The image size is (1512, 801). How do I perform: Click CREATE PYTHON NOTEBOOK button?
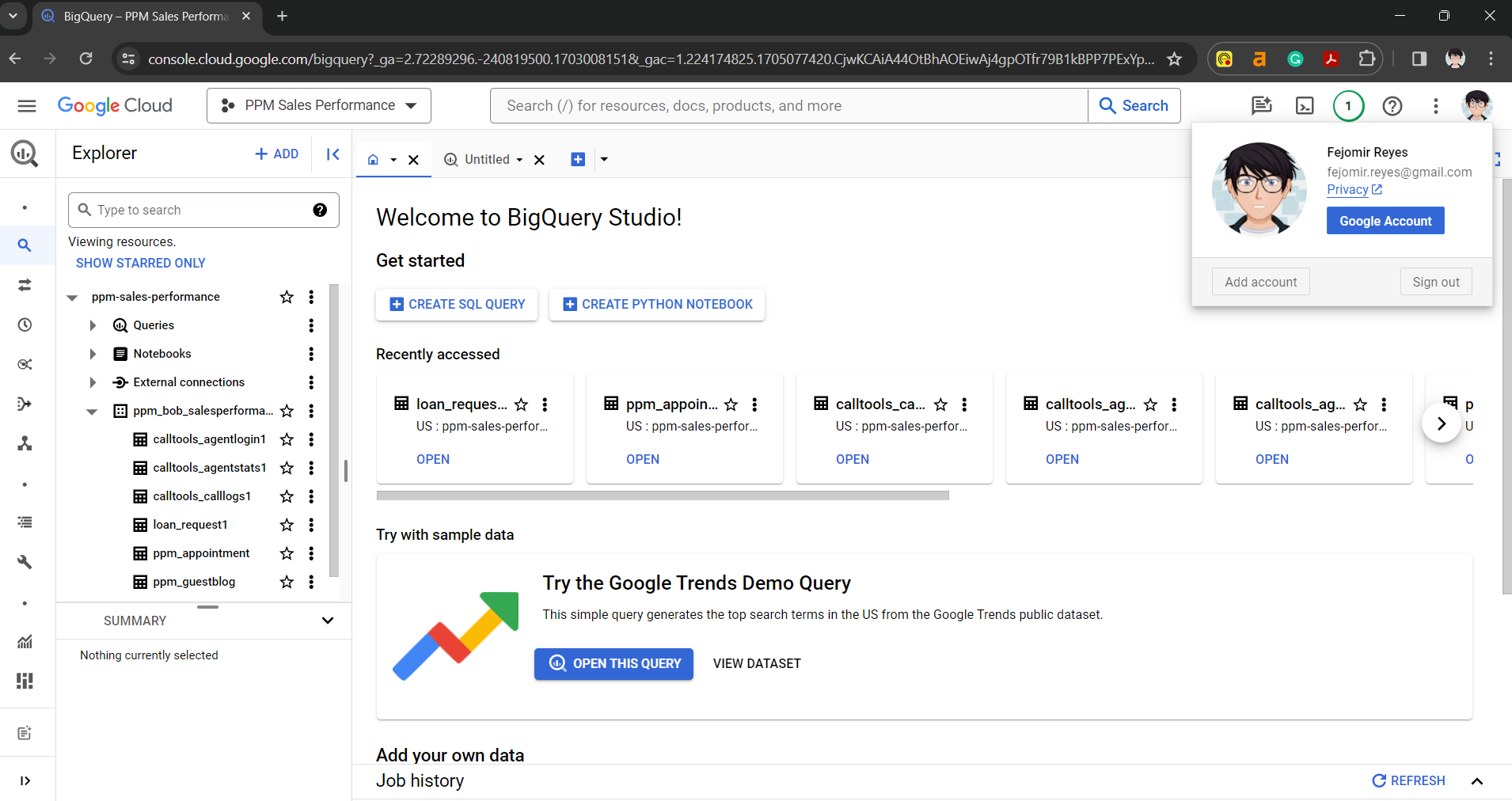tap(657, 304)
